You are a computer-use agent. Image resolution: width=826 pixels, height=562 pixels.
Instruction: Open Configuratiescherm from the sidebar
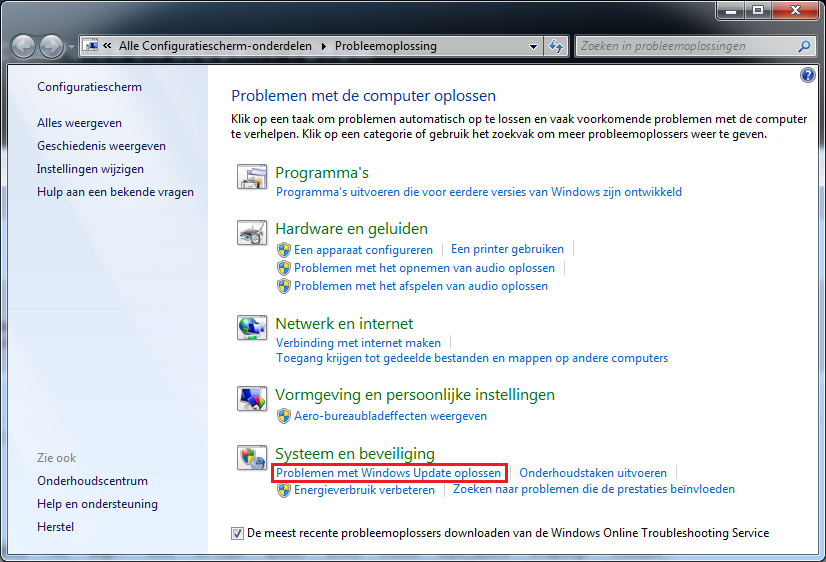pos(89,87)
